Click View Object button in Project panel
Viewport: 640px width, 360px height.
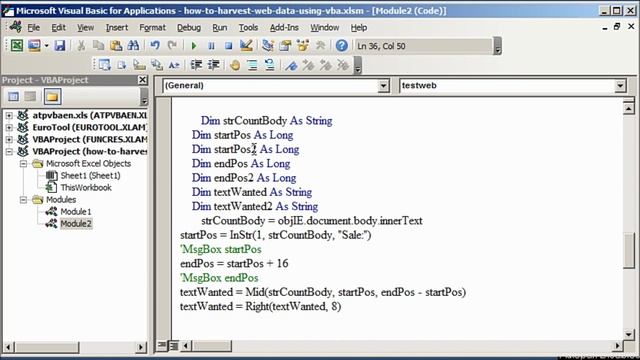pos(31,96)
